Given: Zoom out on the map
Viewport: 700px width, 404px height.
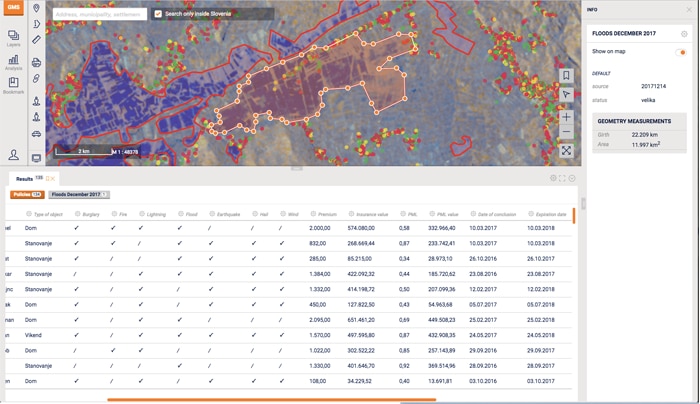Looking at the screenshot, I should [x=566, y=132].
